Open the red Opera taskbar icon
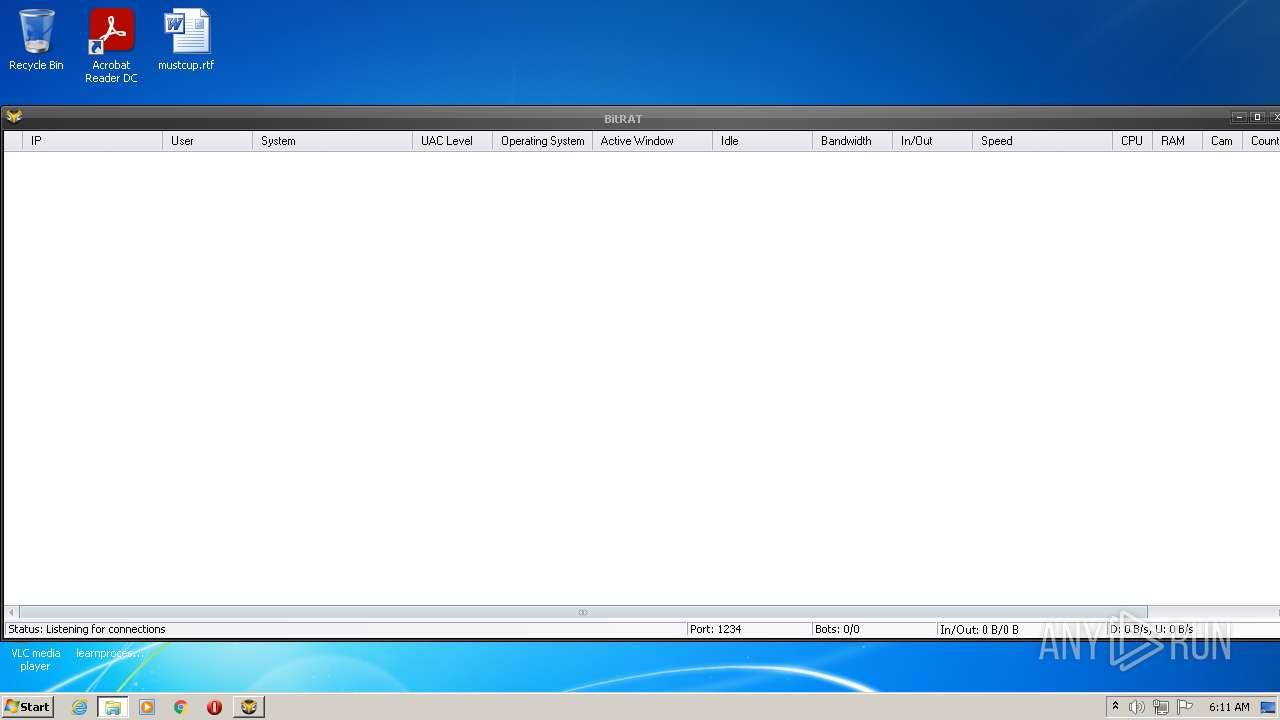This screenshot has width=1280, height=720. (x=214, y=707)
